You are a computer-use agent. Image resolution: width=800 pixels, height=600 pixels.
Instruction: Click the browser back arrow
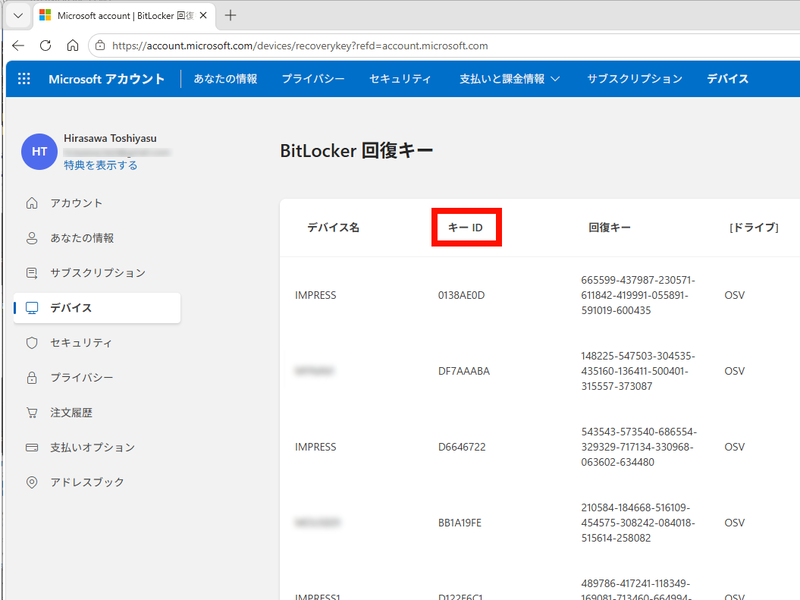tap(18, 46)
